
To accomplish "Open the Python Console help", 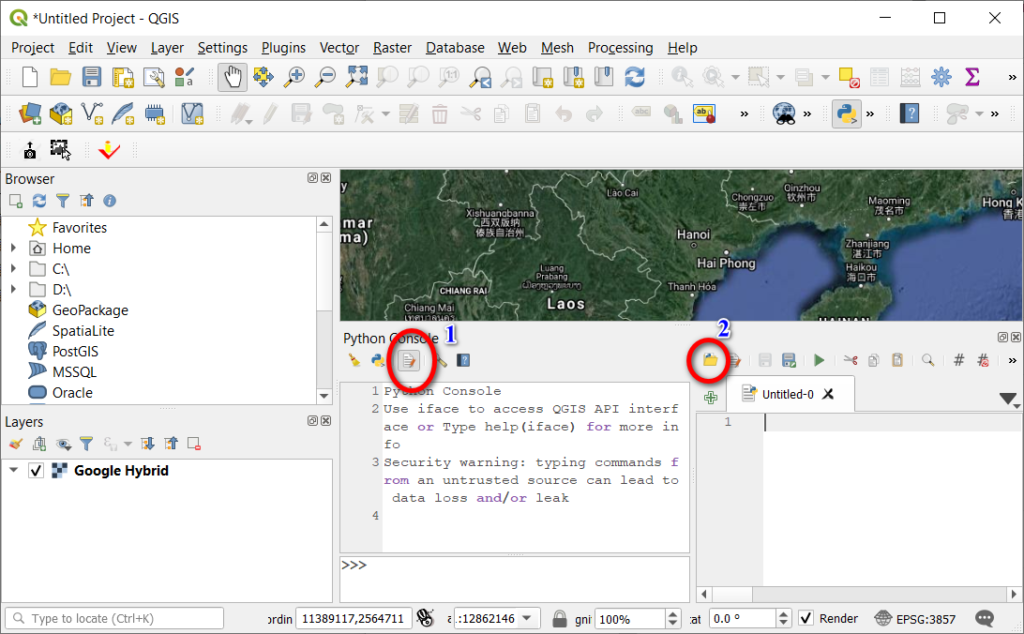I will [464, 361].
